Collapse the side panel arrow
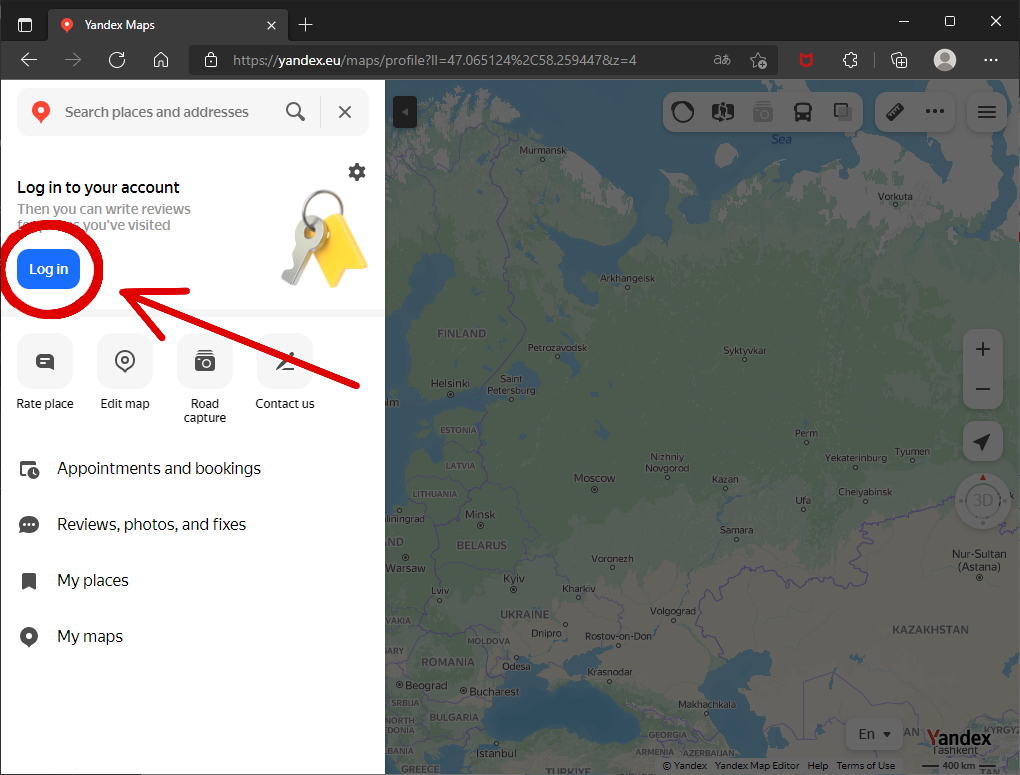 coord(405,112)
